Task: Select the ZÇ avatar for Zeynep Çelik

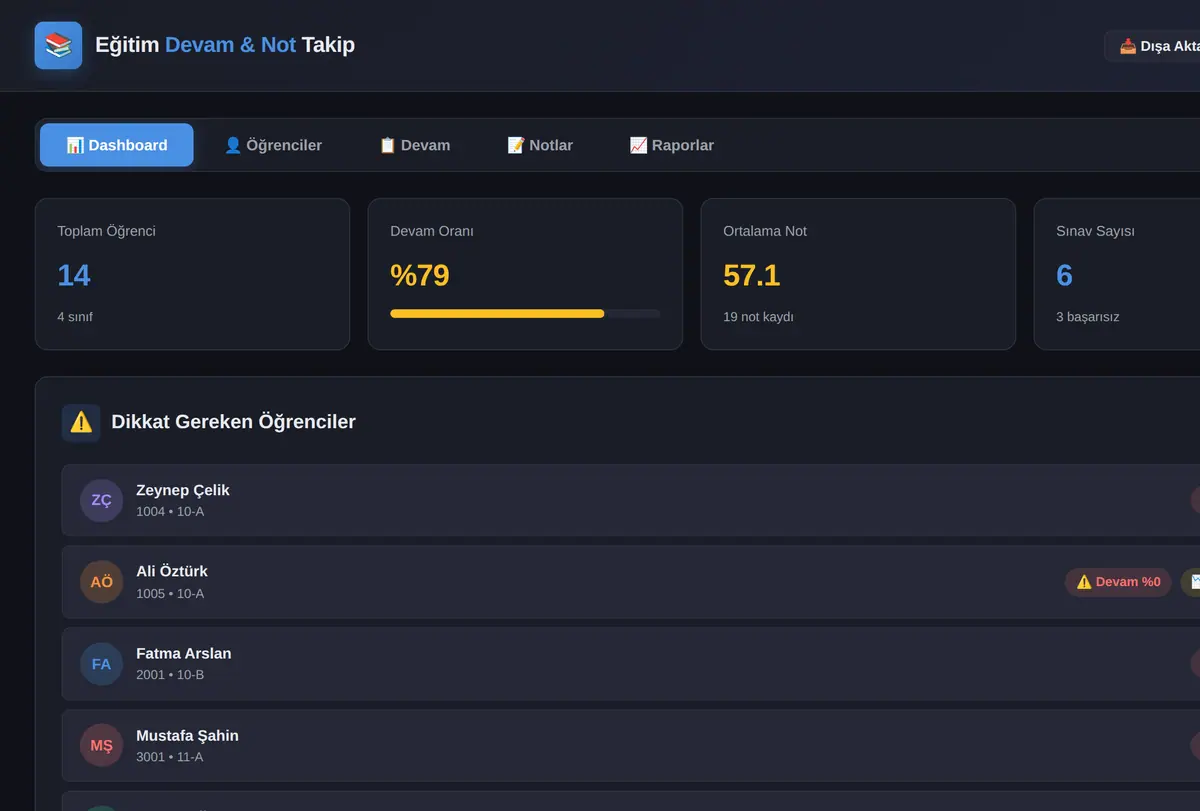Action: click(x=101, y=500)
